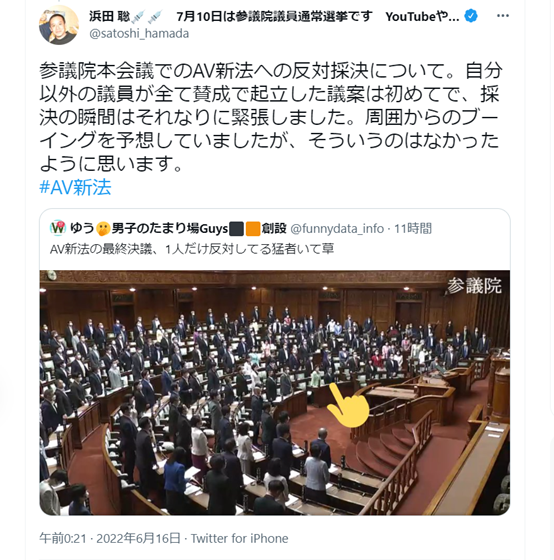The width and height of the screenshot is (554, 560).
Task: Open the three-dot more options menu
Action: [503, 16]
